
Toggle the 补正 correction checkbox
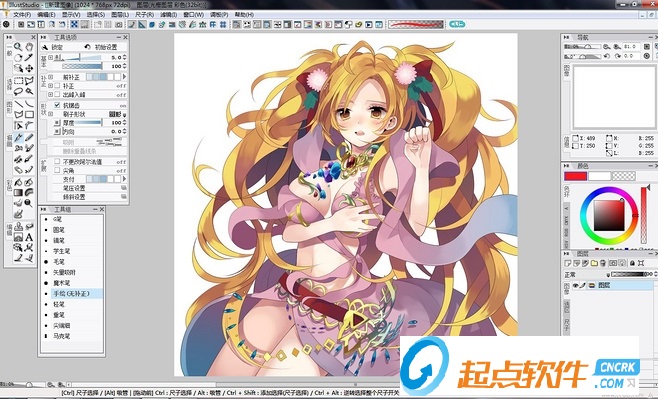pyautogui.click(x=57, y=86)
